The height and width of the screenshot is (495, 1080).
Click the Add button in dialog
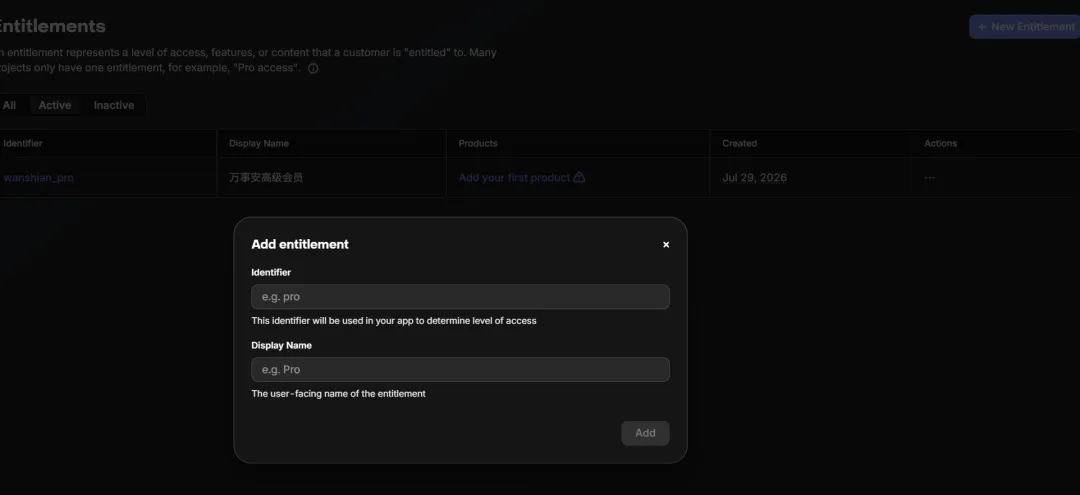[645, 433]
